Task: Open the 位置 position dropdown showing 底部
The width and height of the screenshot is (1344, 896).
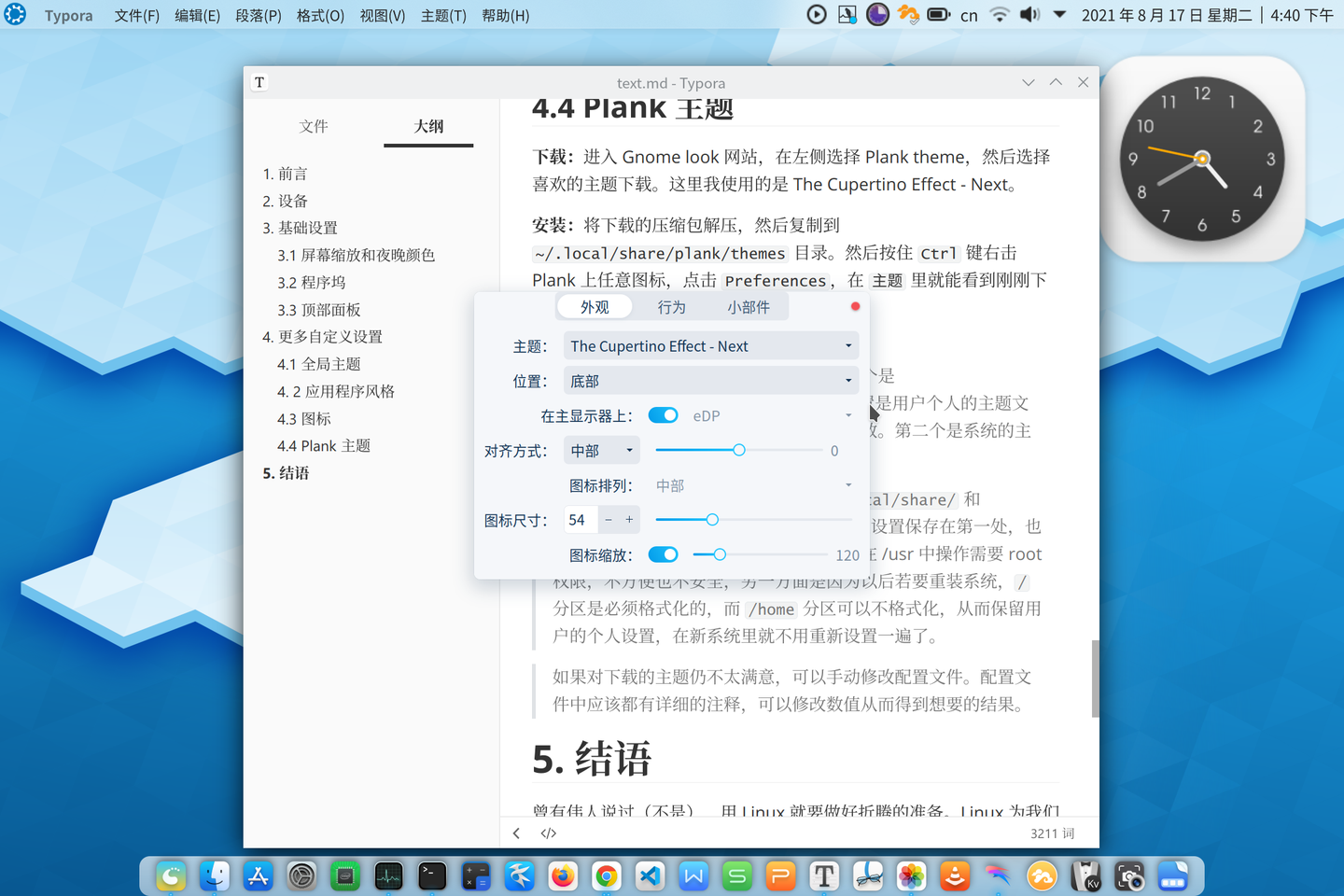Action: (711, 381)
